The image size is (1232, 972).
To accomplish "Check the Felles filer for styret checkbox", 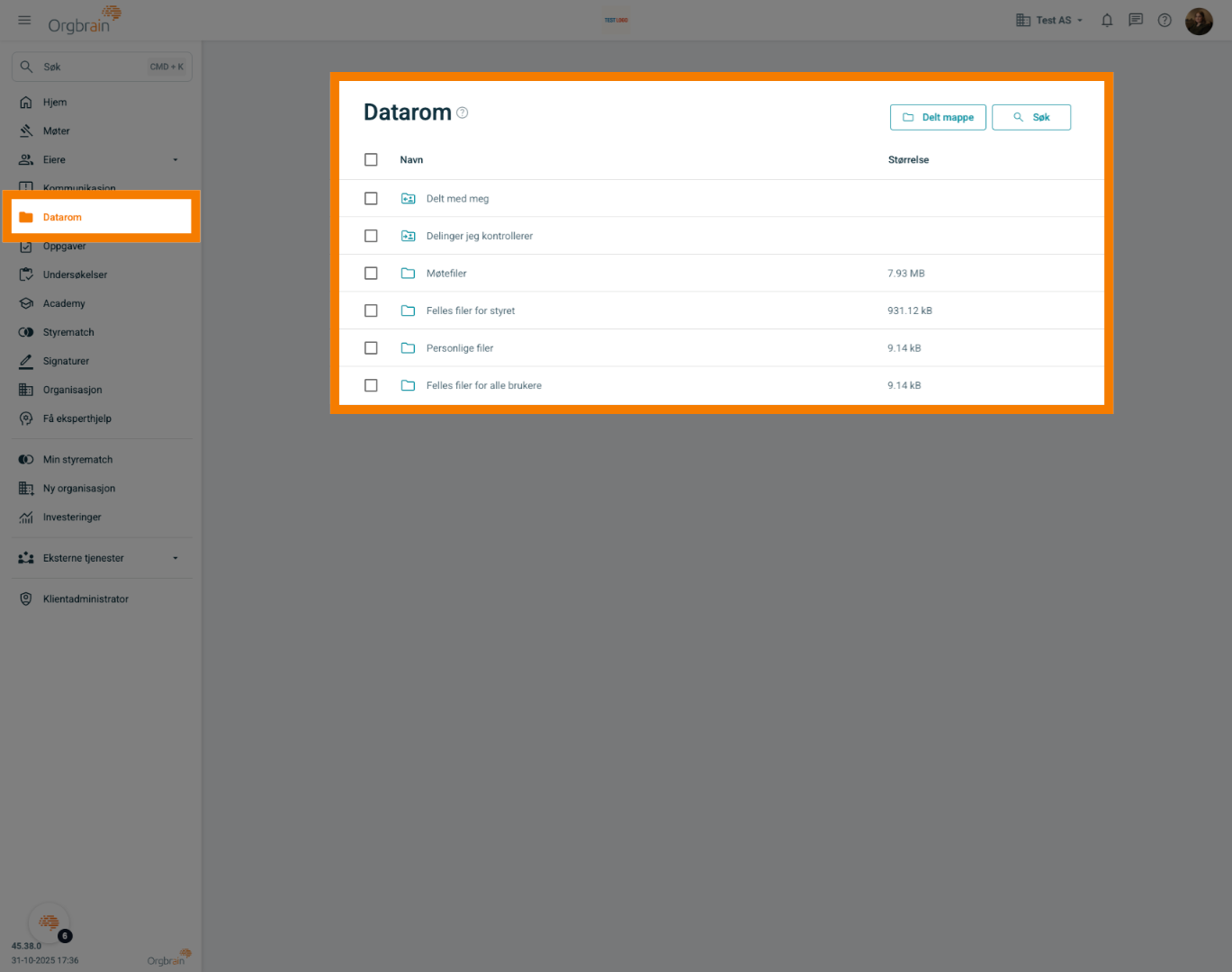I will click(x=371, y=310).
